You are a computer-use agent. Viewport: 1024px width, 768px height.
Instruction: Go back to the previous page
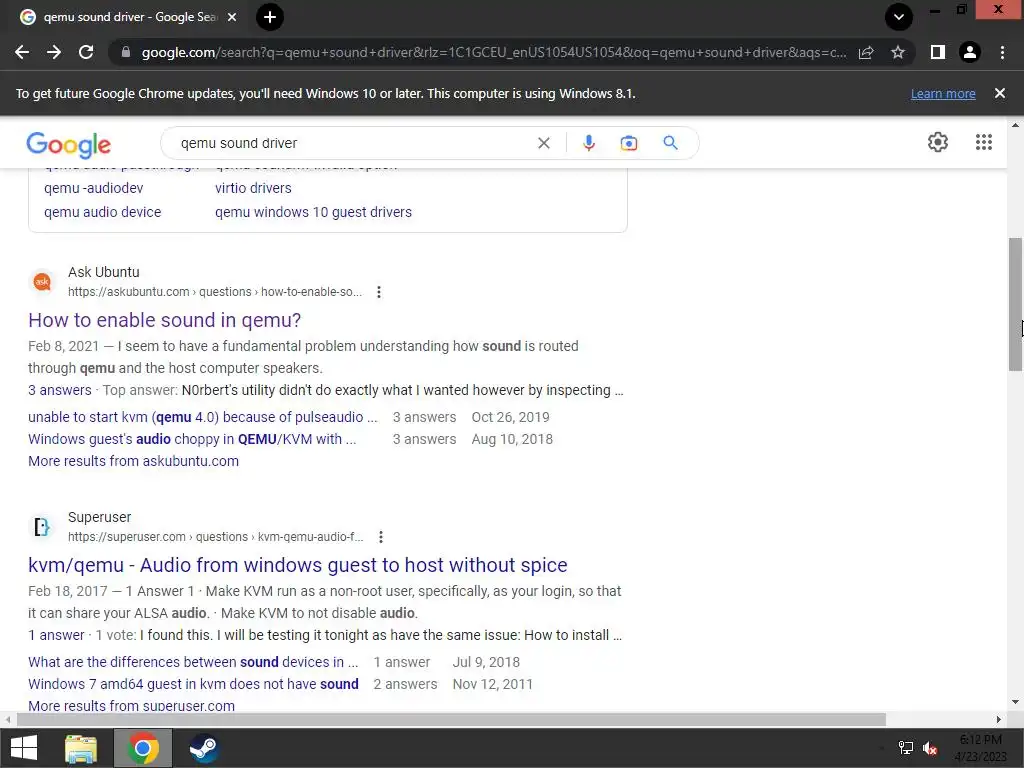click(22, 52)
